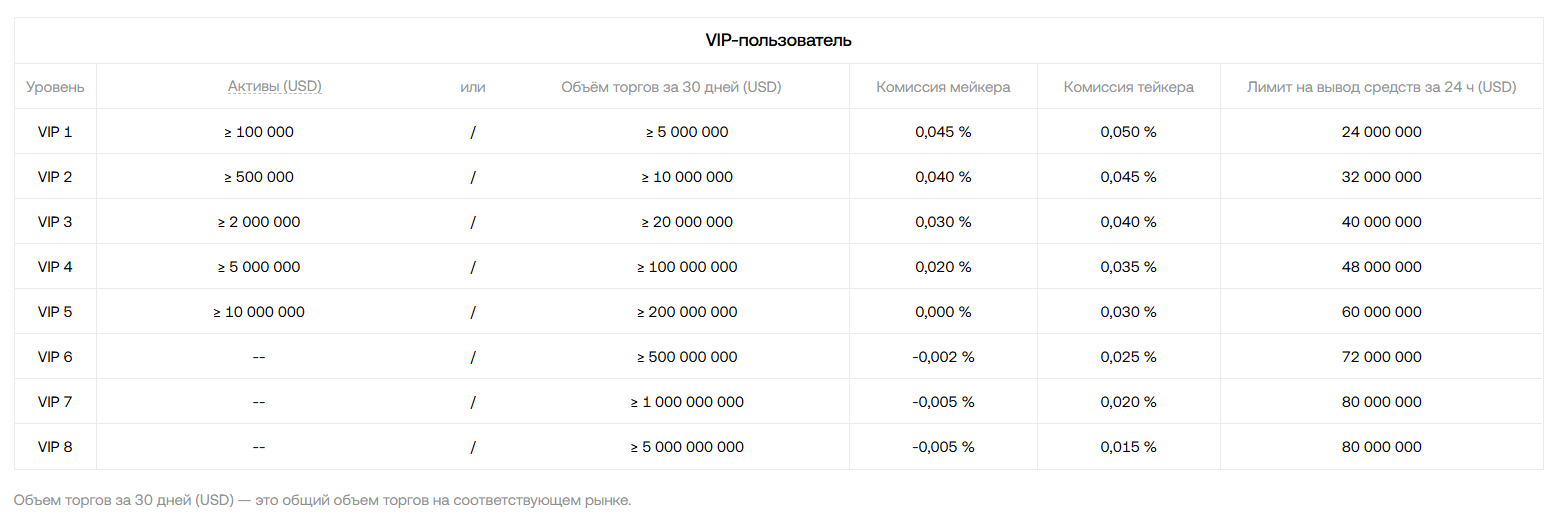1547x520 pixels.
Task: Click the 24 000 000 withdrawal limit cell
Action: 1381,132
